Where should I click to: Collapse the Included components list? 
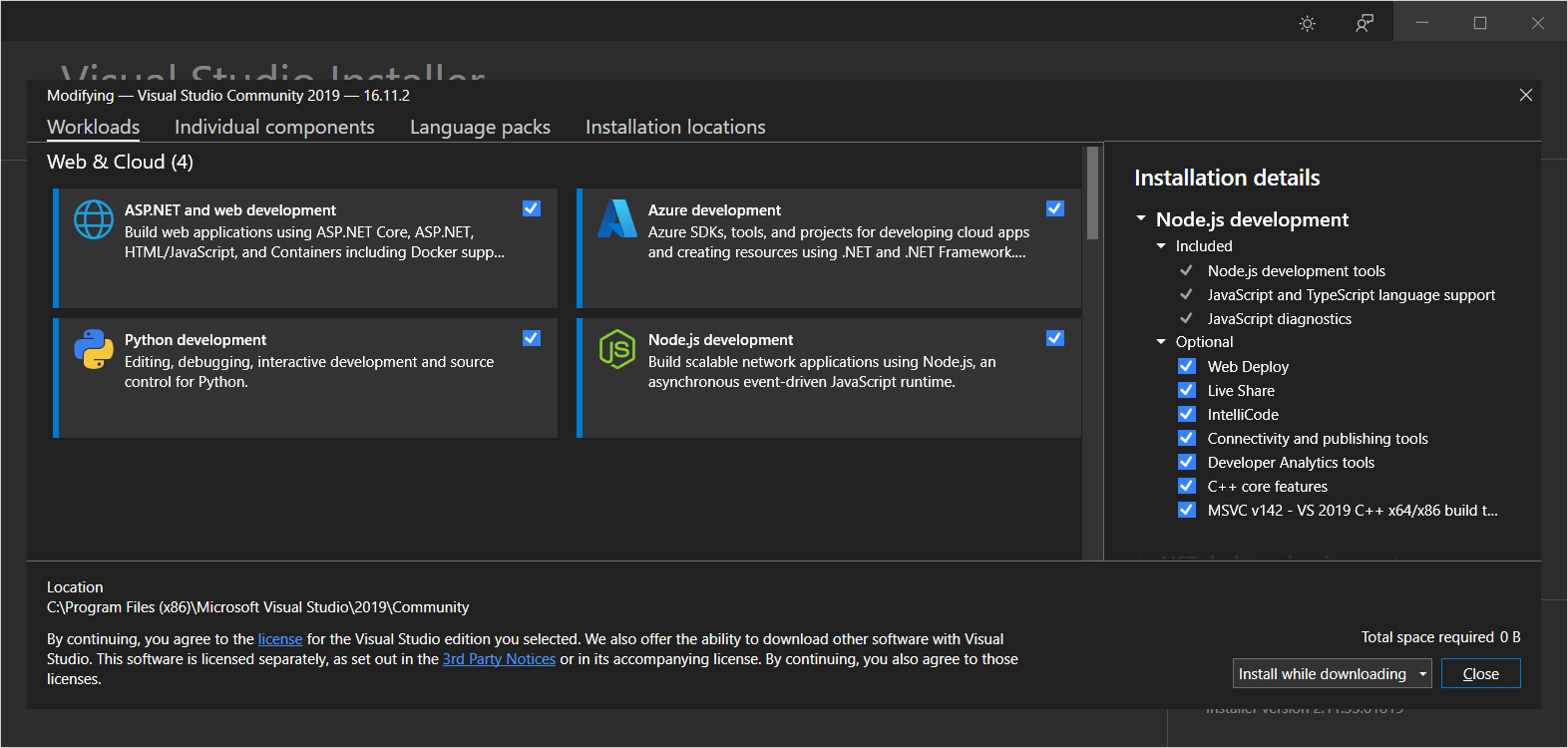click(1161, 246)
